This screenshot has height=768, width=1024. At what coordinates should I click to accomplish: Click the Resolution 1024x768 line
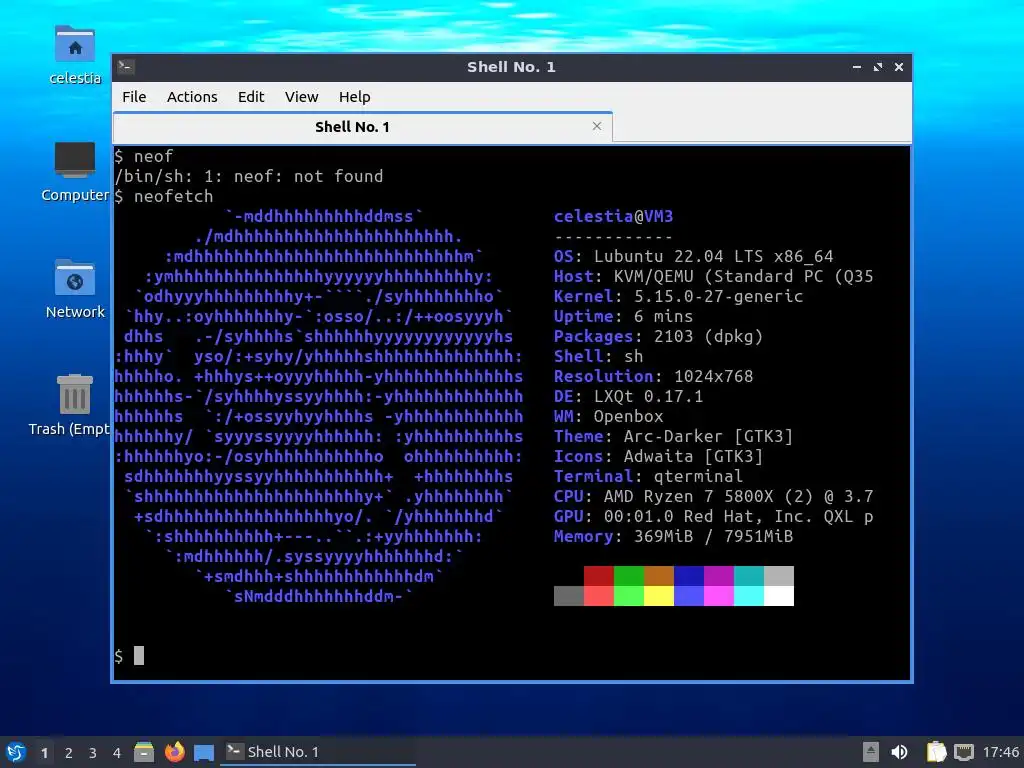[654, 376]
